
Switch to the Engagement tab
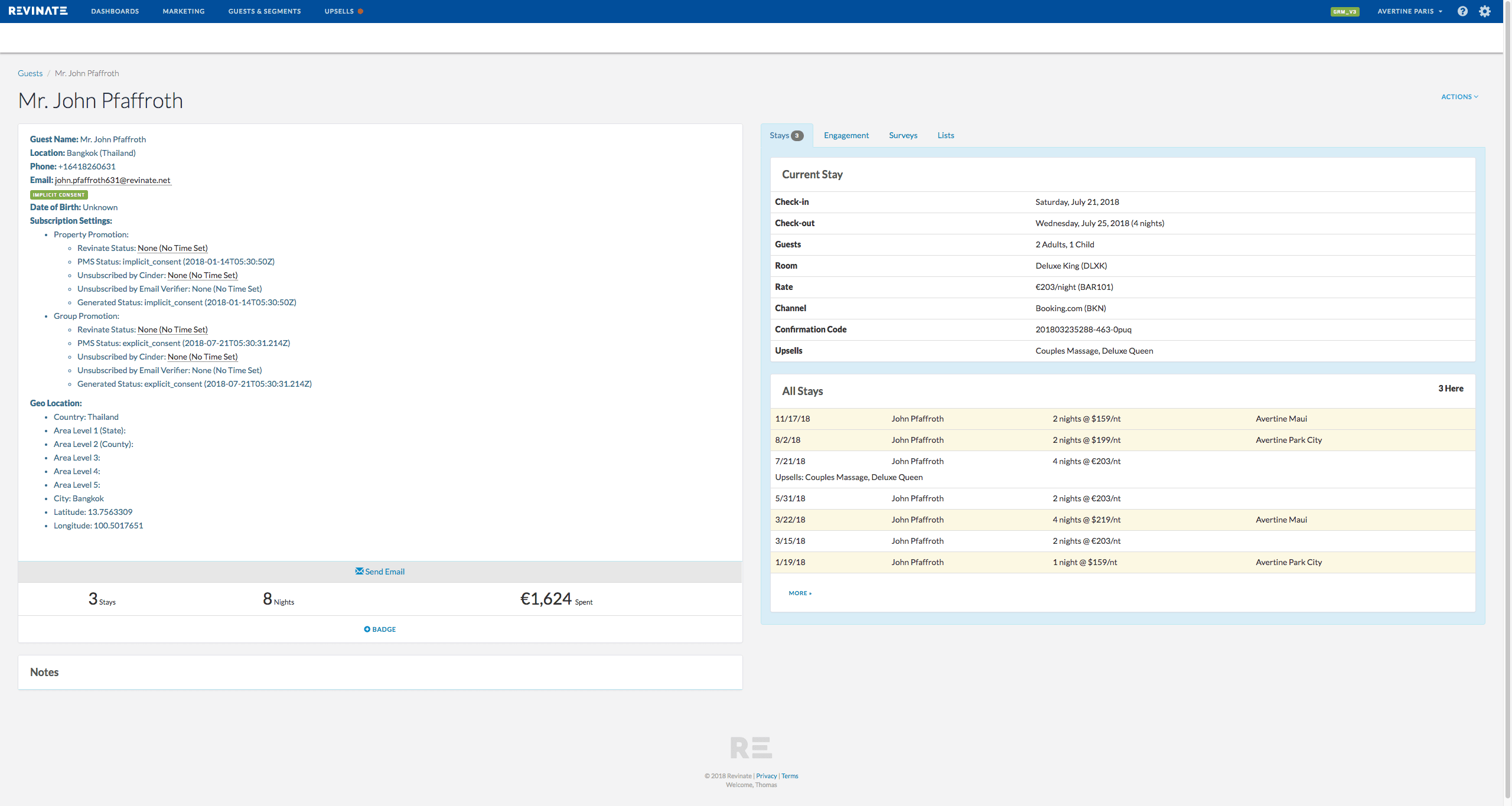pyautogui.click(x=846, y=135)
